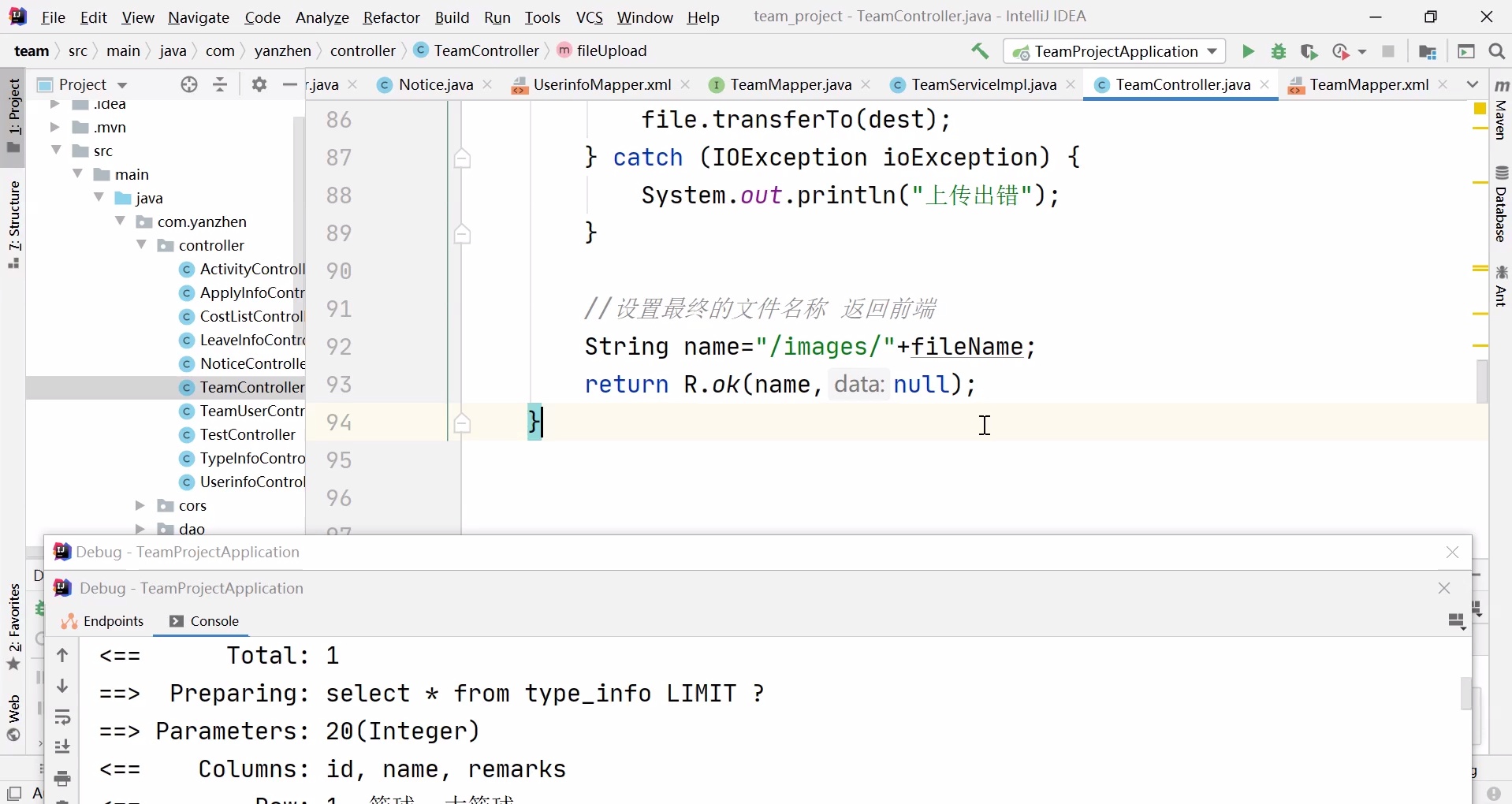
Task: Stop the running application with the stop button
Action: point(1389,51)
